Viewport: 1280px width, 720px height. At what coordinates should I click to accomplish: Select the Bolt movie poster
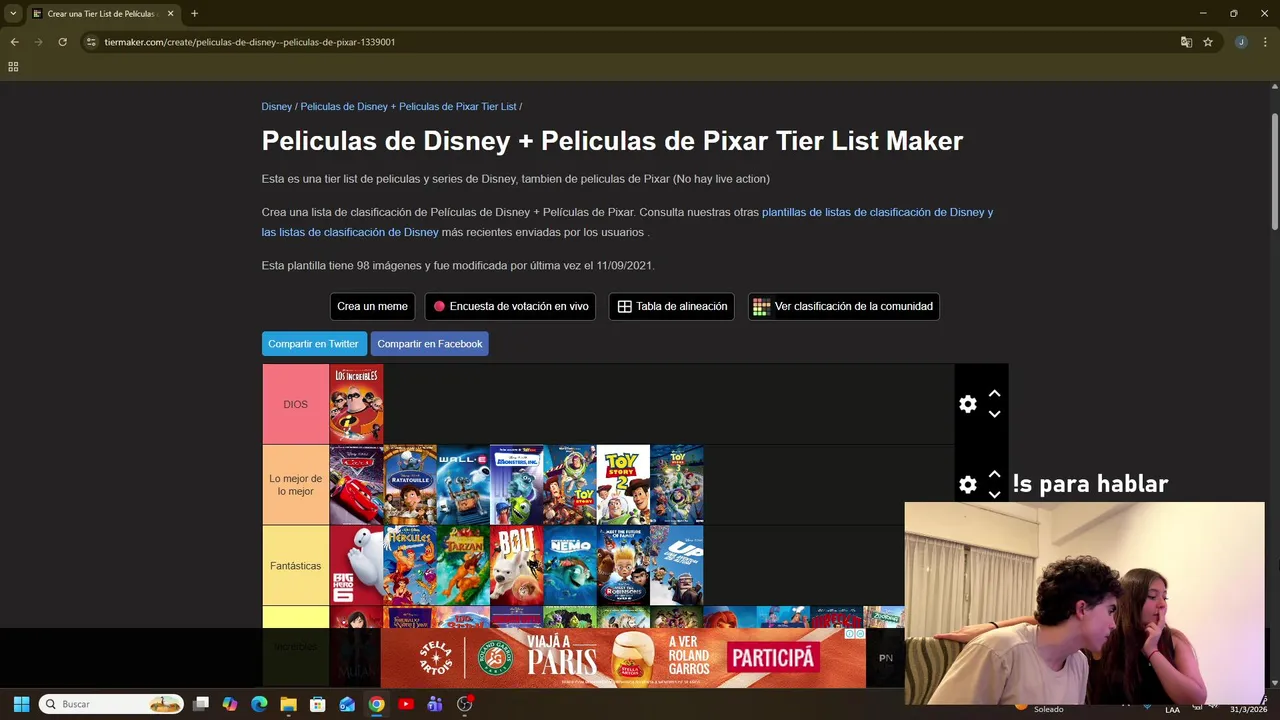pyautogui.click(x=517, y=565)
